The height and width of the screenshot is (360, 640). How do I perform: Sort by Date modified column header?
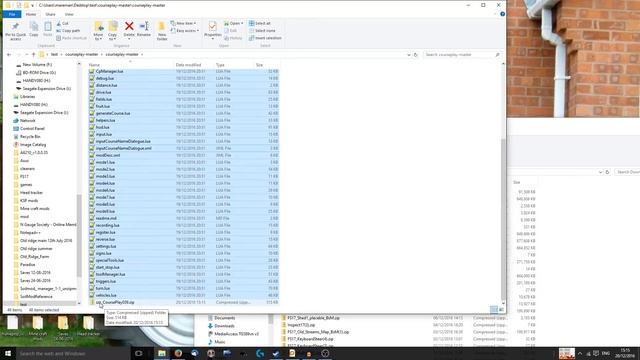[x=188, y=65]
